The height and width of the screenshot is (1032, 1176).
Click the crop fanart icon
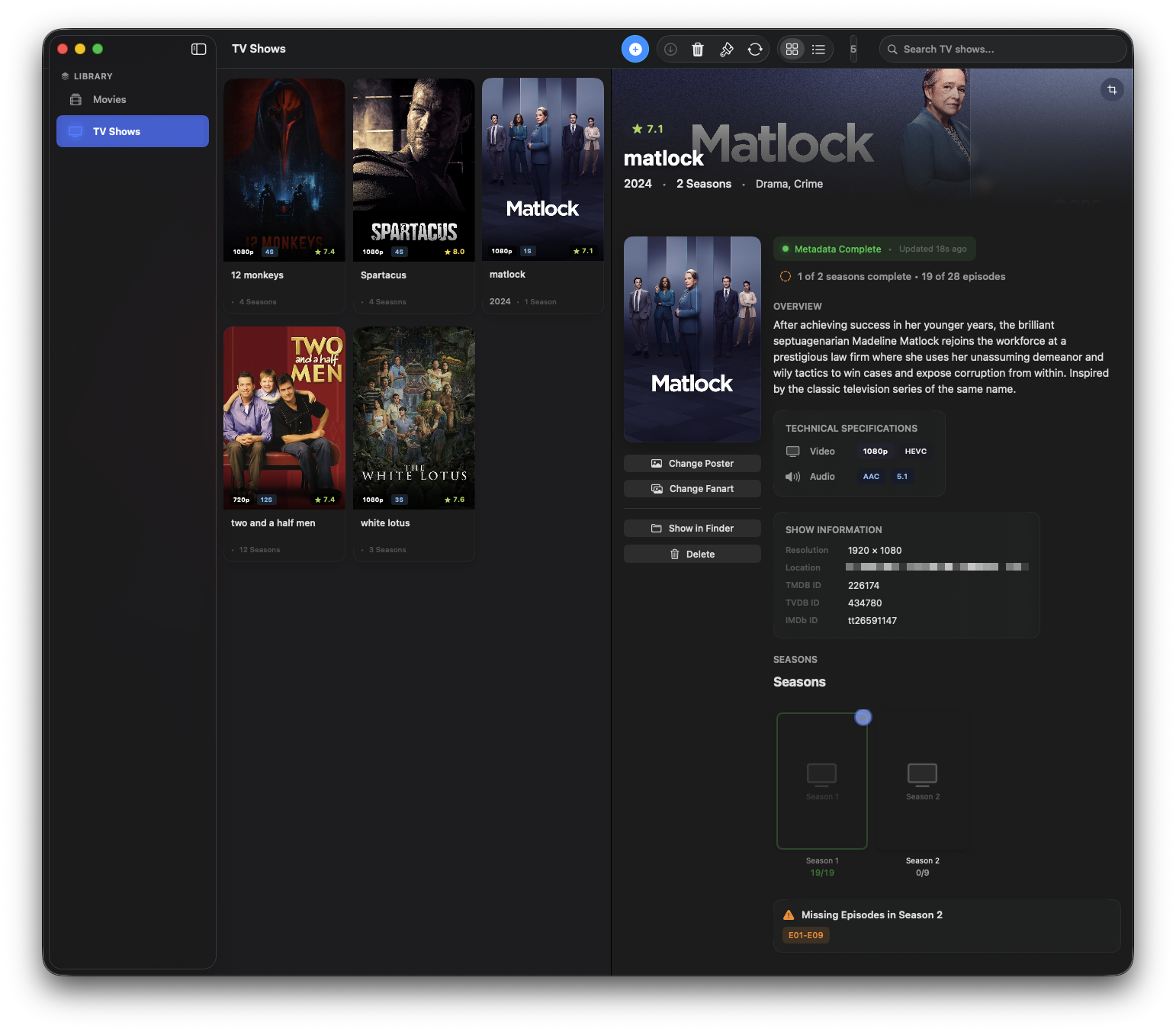[x=1112, y=90]
